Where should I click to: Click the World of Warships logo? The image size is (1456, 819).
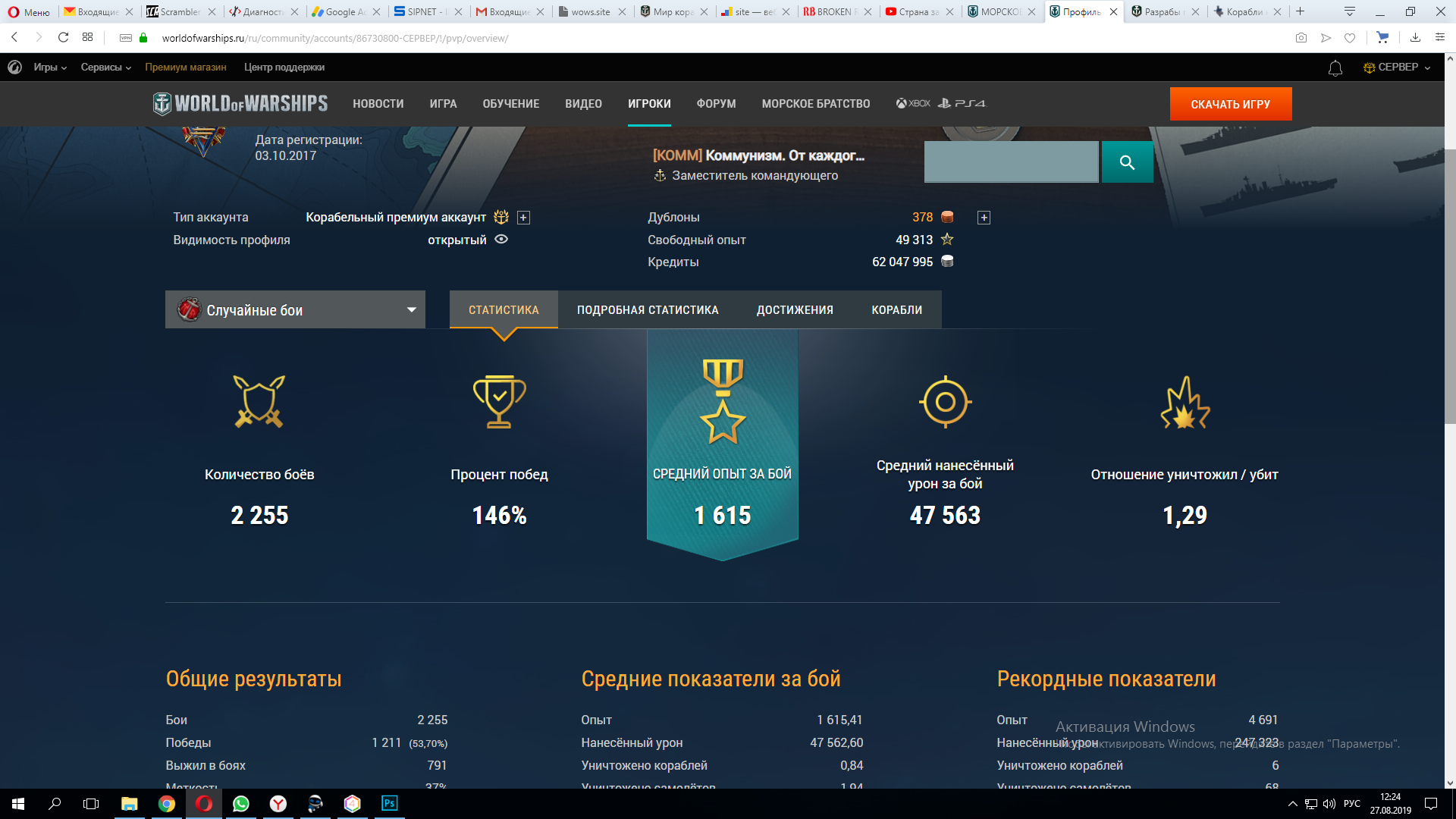click(x=240, y=104)
